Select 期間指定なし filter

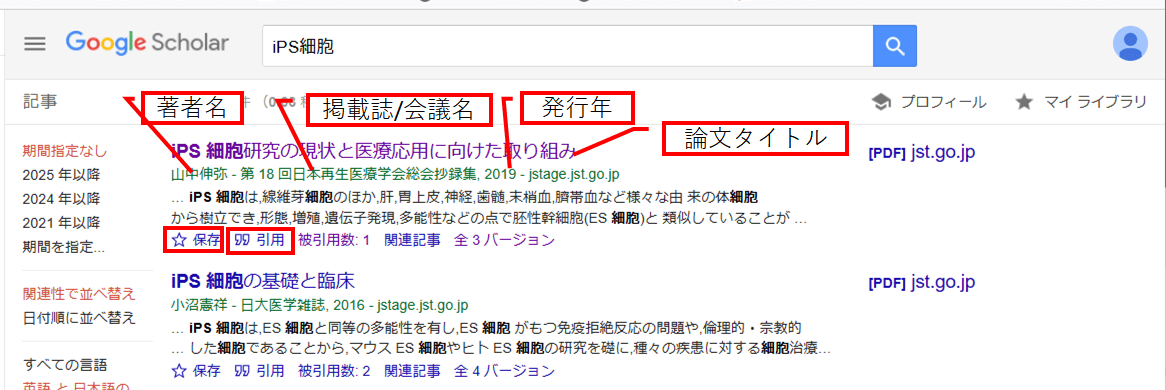click(x=65, y=152)
